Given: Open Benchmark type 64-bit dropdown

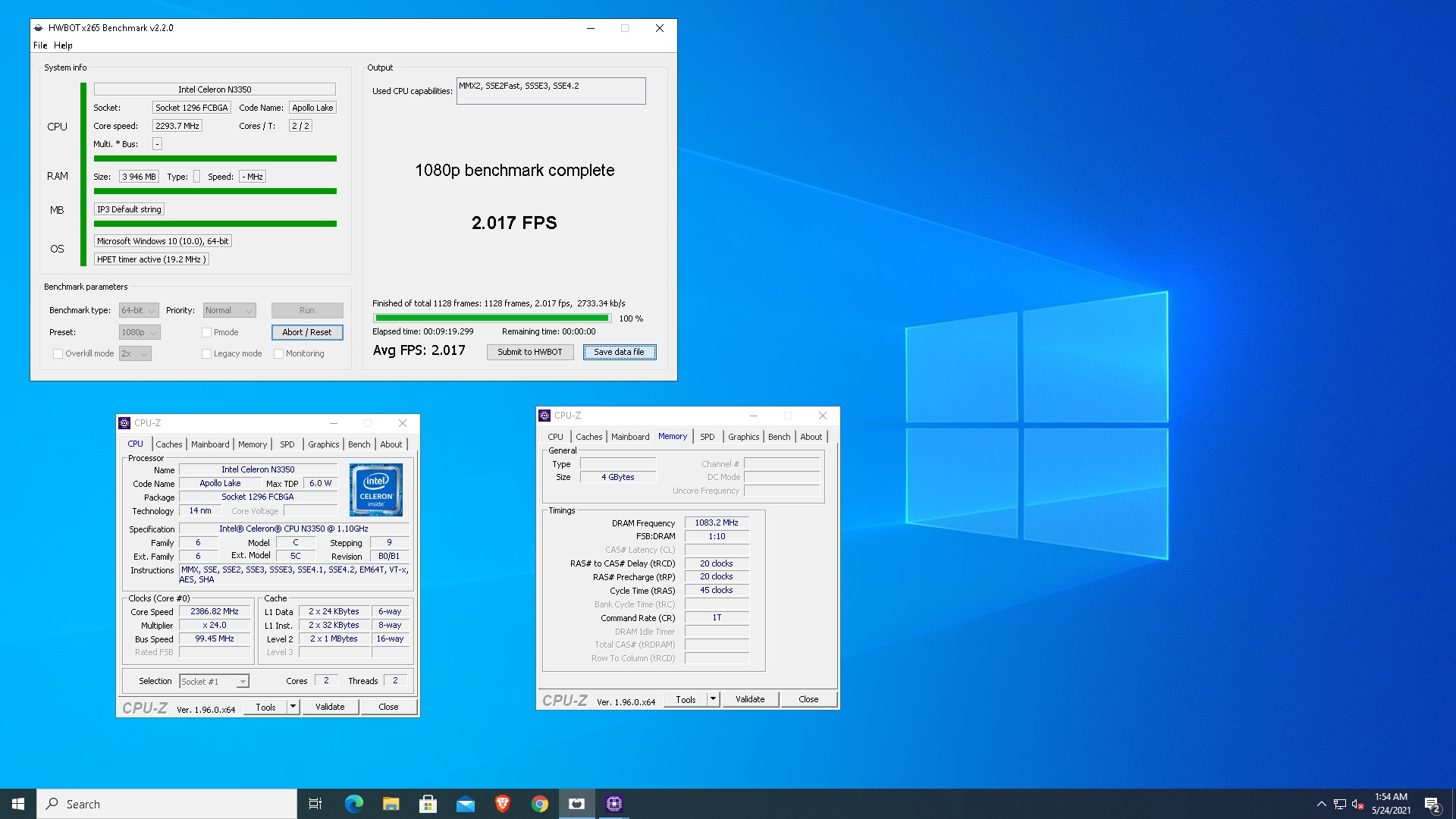Looking at the screenshot, I should click(x=139, y=310).
